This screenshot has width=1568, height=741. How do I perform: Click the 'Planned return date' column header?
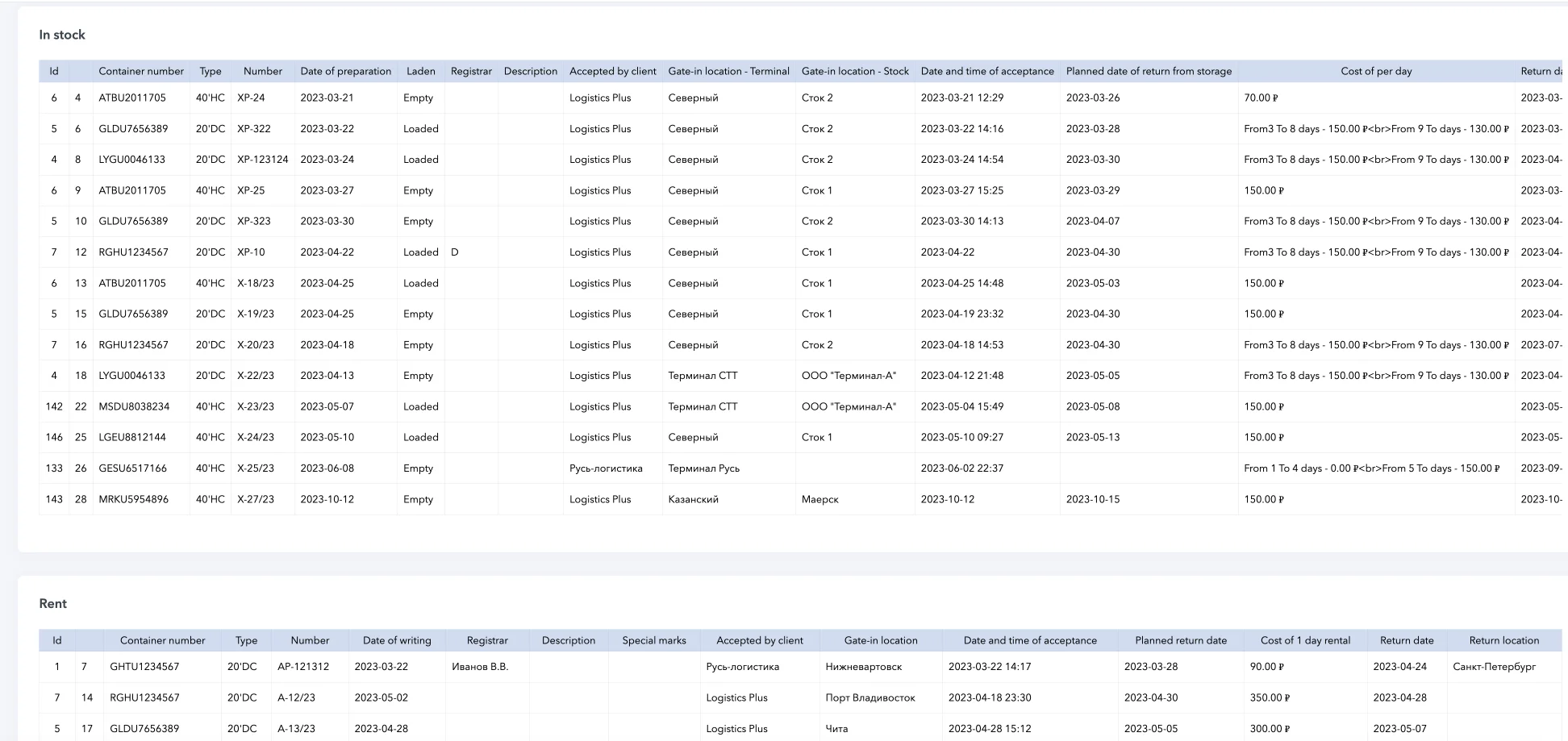[x=1181, y=640]
